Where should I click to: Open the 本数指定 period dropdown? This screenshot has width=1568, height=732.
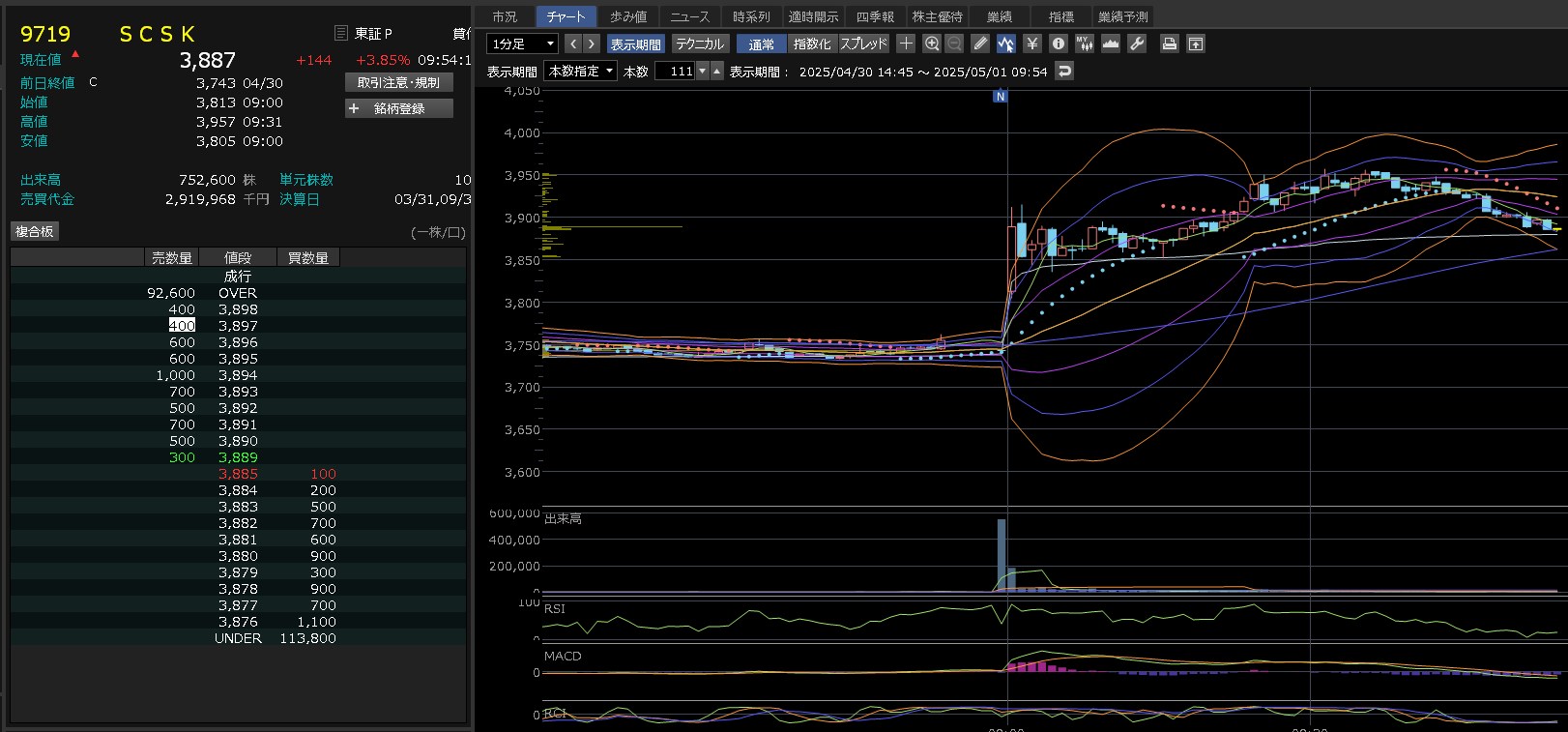click(581, 71)
